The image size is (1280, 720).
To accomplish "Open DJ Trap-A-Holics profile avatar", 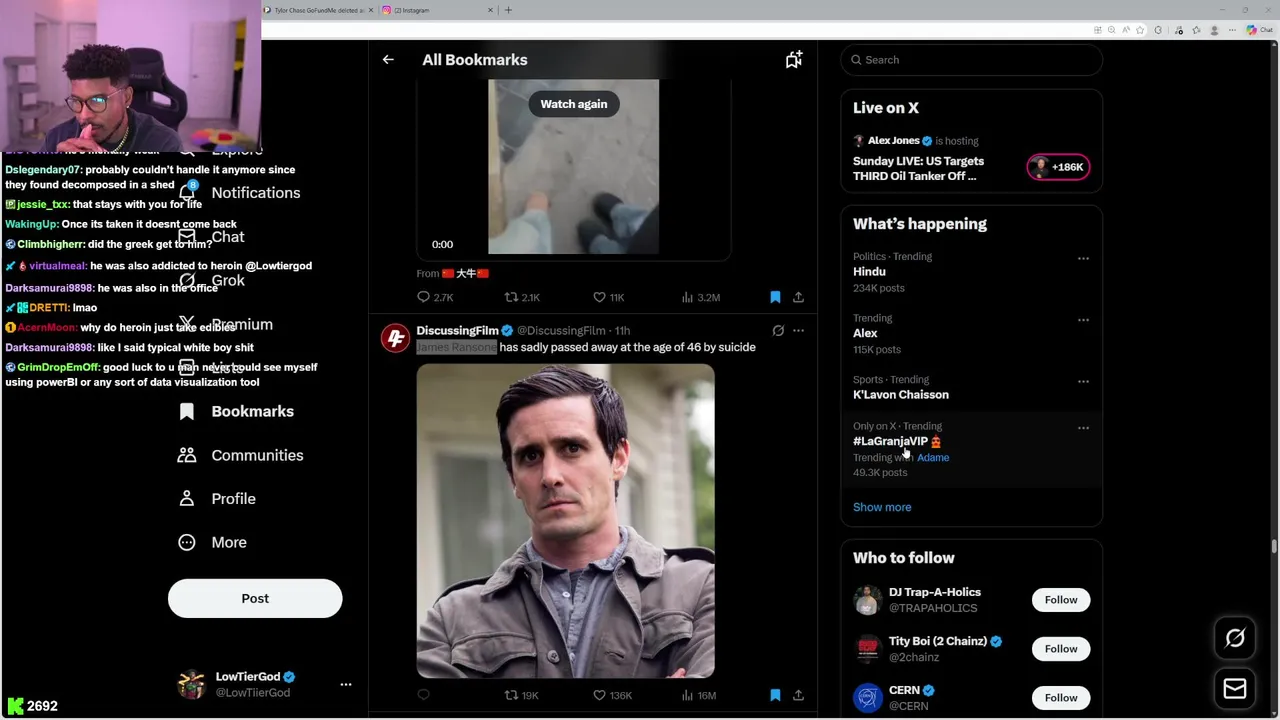I will click(x=868, y=600).
